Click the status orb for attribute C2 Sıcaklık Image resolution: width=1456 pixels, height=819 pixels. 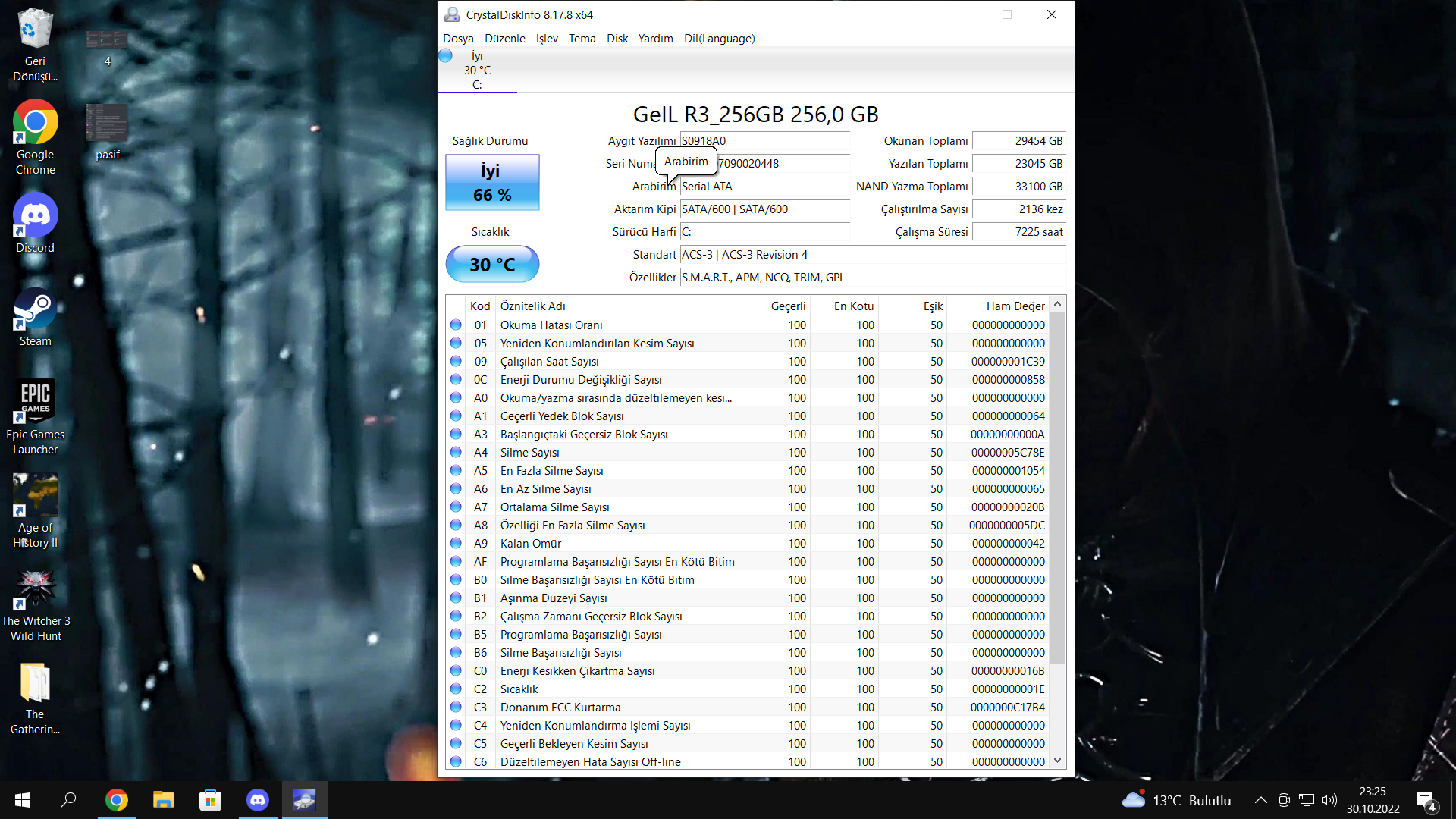tap(456, 689)
